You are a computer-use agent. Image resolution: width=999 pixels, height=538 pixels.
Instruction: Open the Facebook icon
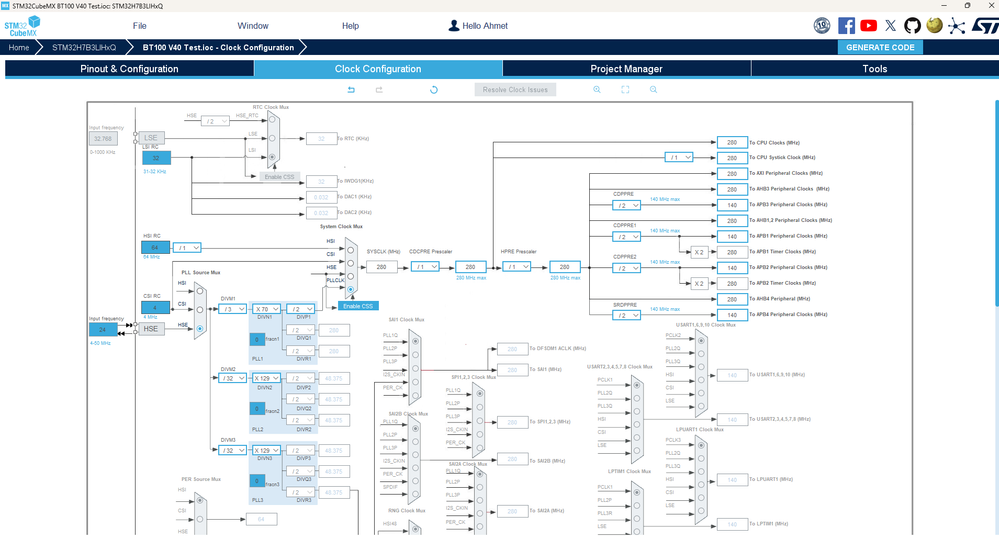pos(846,25)
